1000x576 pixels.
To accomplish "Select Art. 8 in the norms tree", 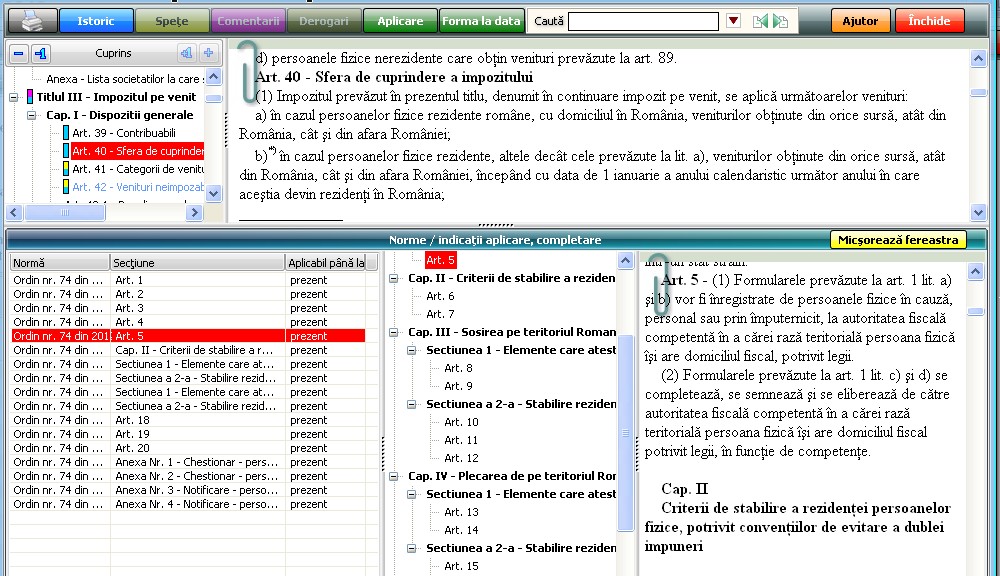I will click(458, 368).
